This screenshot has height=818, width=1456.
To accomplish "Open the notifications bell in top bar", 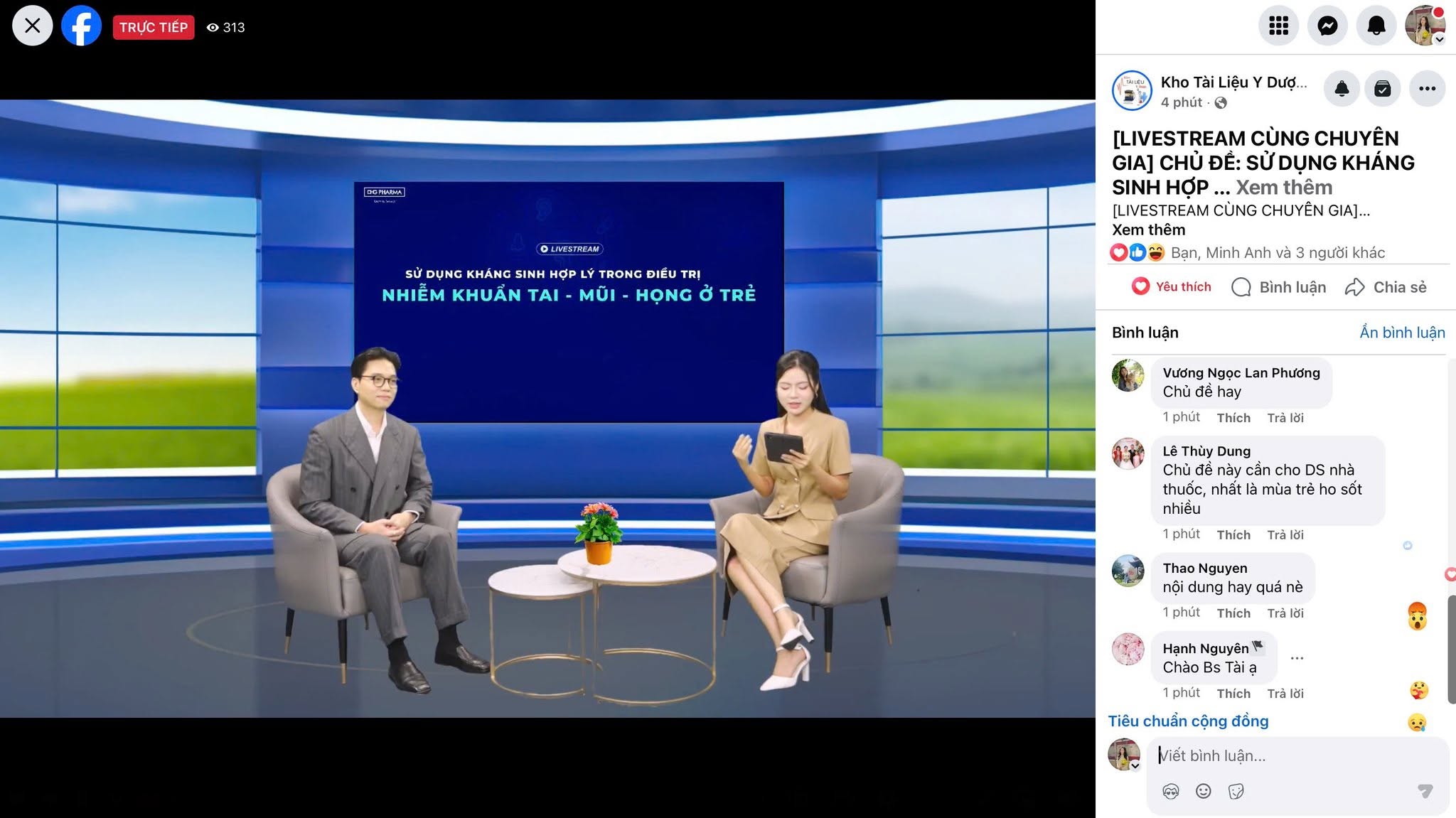I will 1376,26.
